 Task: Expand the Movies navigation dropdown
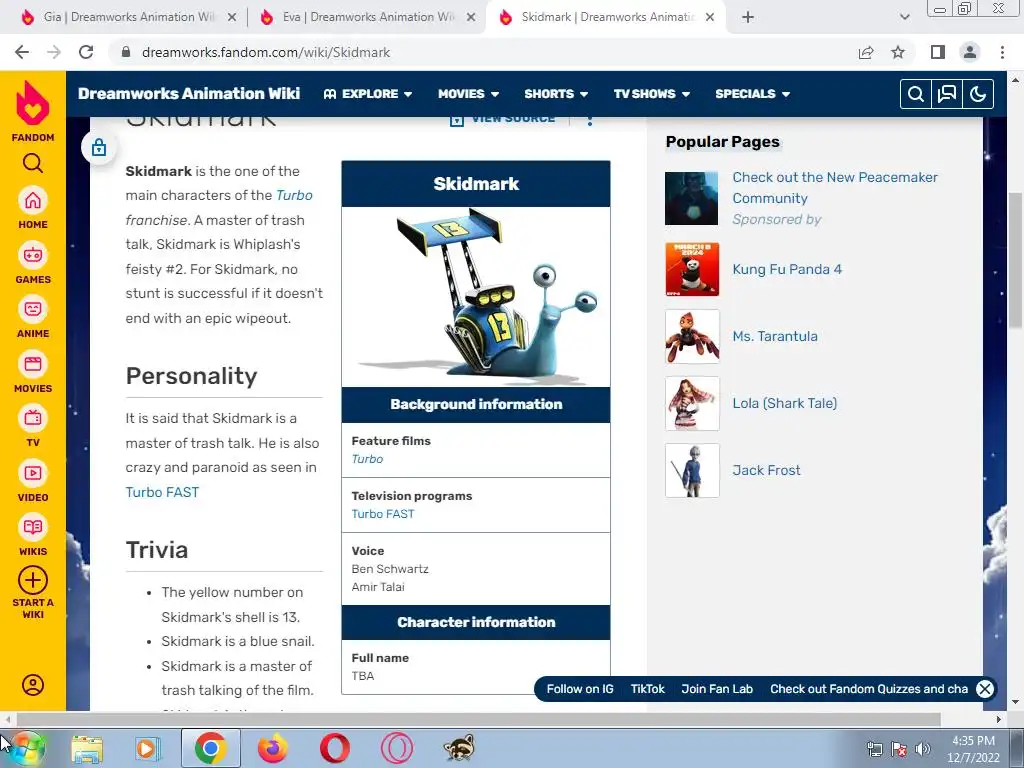[x=468, y=94]
